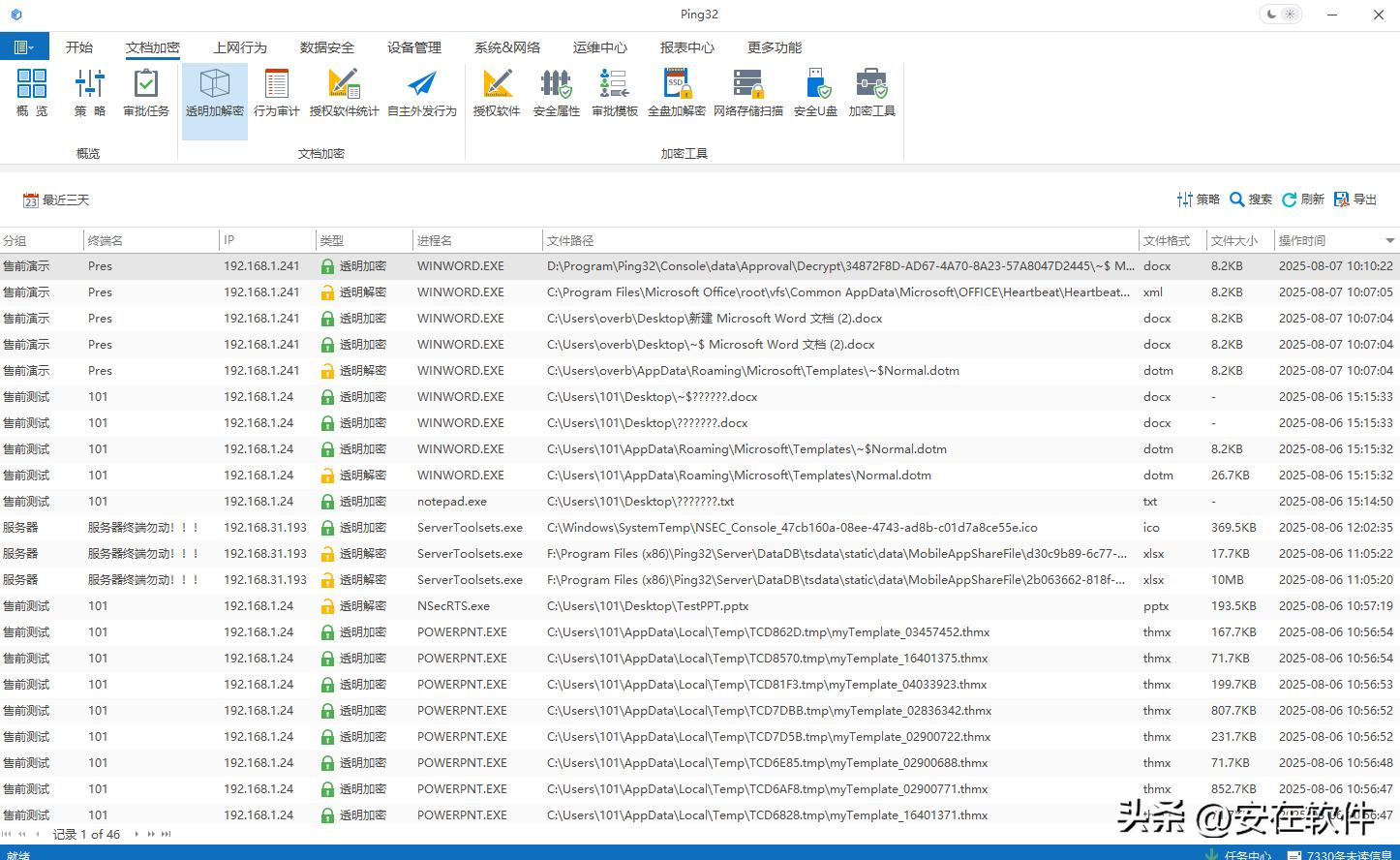The width and height of the screenshot is (1400, 860).
Task: Select the TestPPT.pptx file row
Action: 647,606
